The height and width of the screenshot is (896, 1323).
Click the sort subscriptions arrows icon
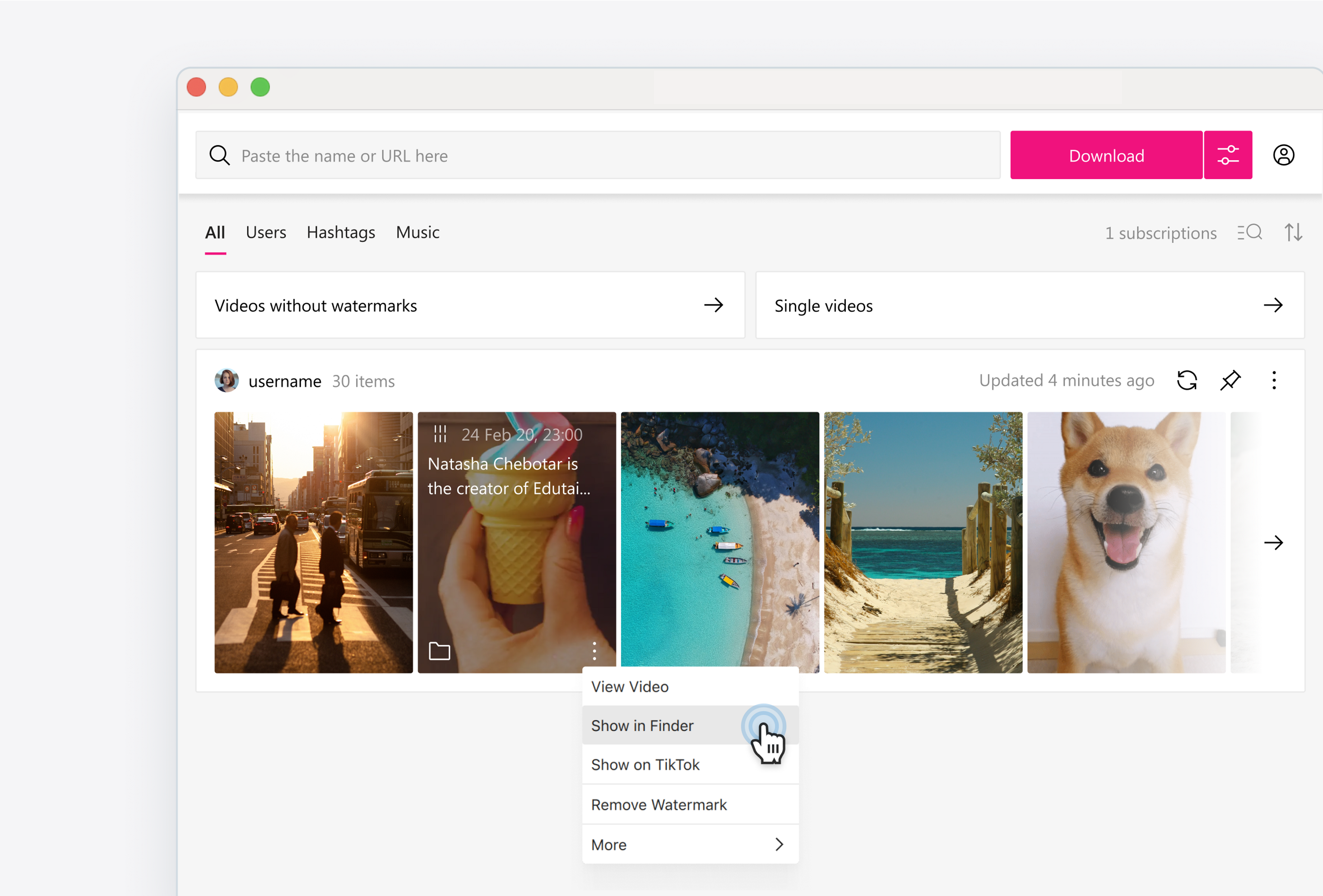click(1293, 232)
